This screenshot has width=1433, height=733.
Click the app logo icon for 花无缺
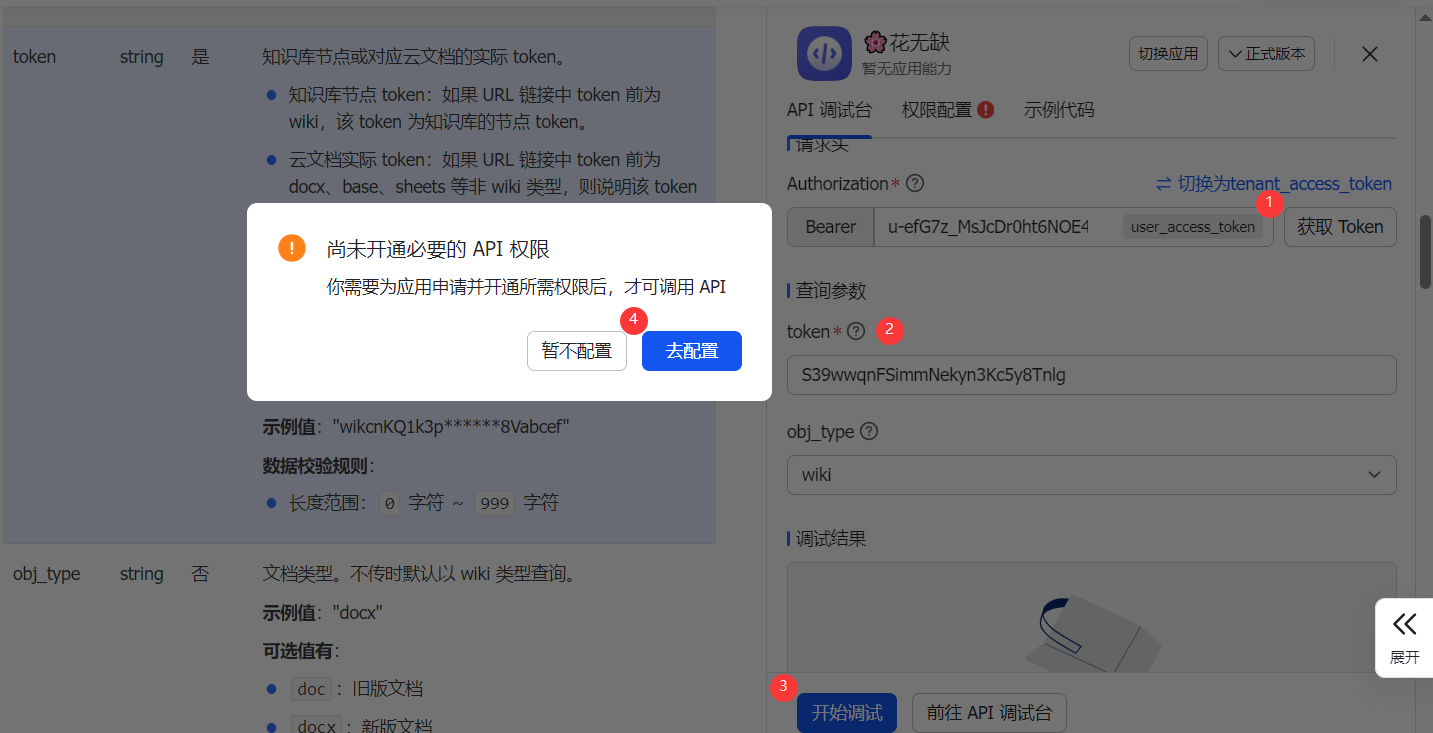pyautogui.click(x=823, y=54)
